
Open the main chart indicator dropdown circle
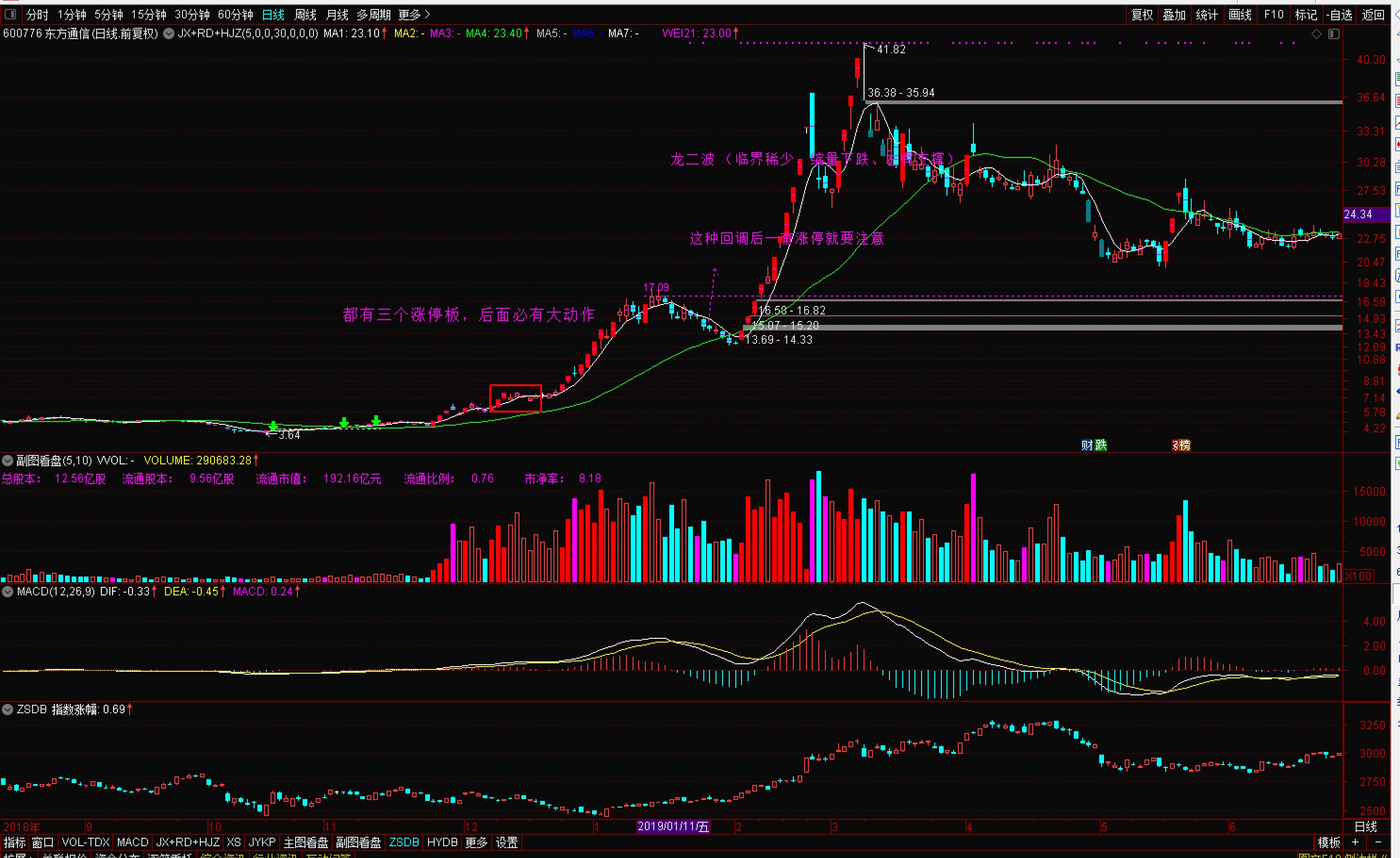coord(169,33)
